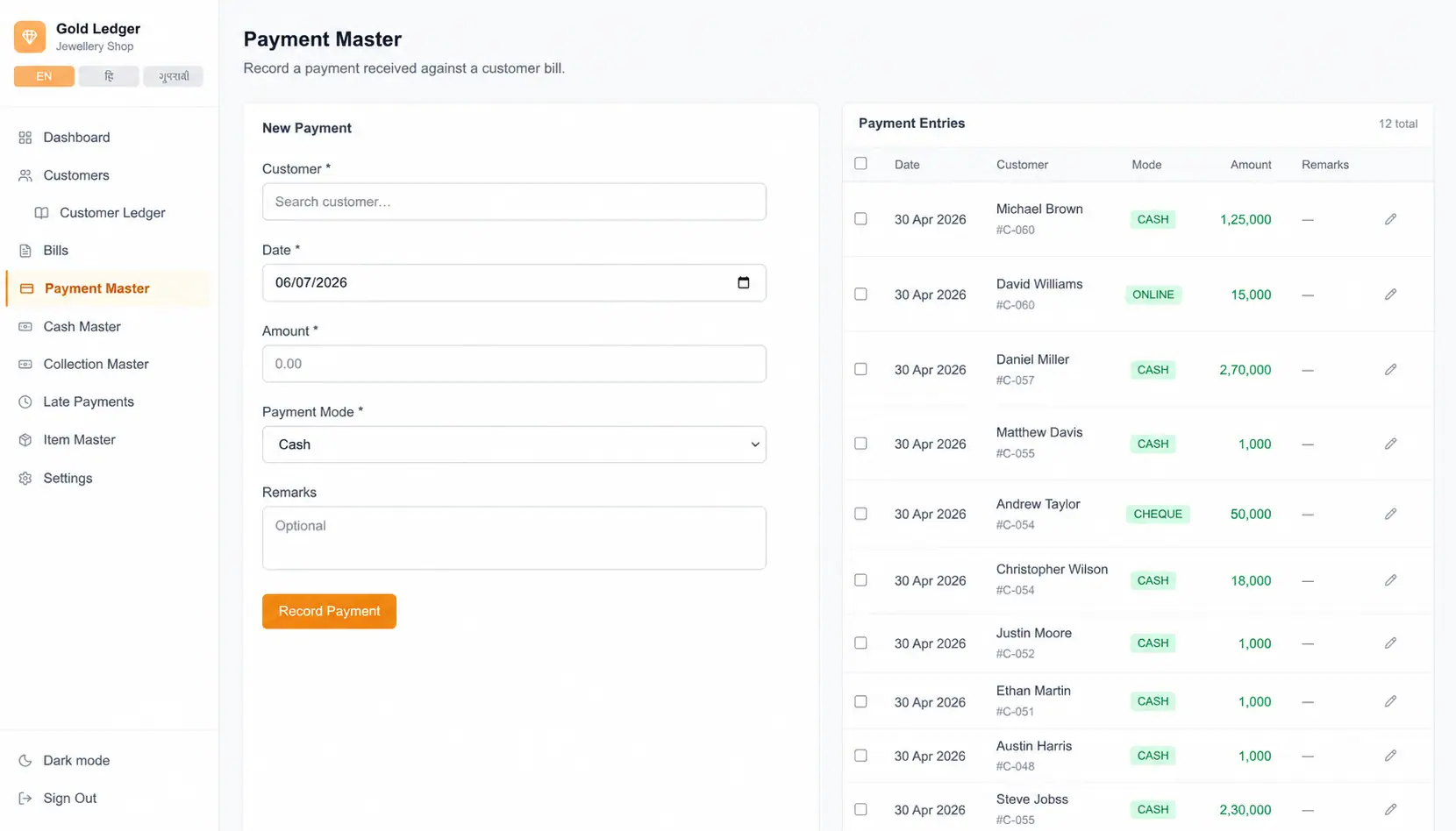
Task: Click the Settings gear icon
Action: coord(25,479)
